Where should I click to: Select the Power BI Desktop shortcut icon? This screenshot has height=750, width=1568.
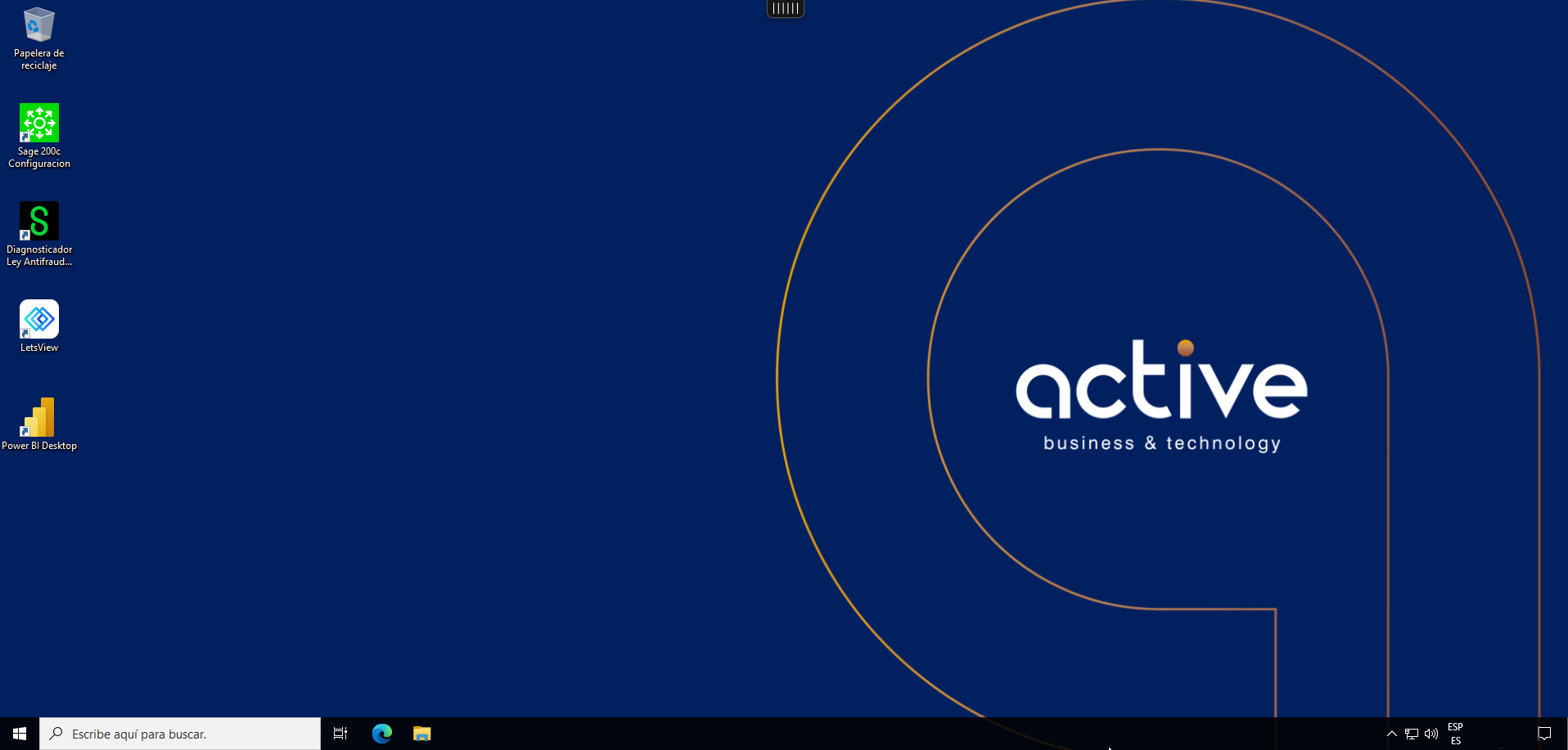(38, 417)
